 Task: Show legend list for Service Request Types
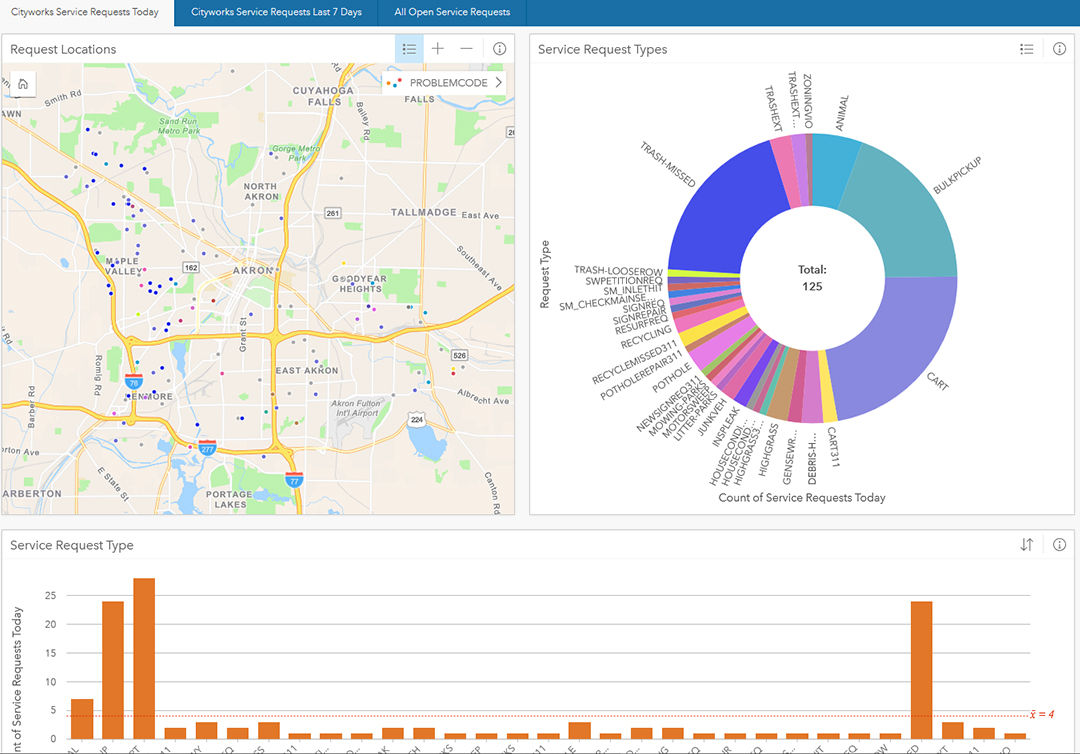pos(1026,49)
